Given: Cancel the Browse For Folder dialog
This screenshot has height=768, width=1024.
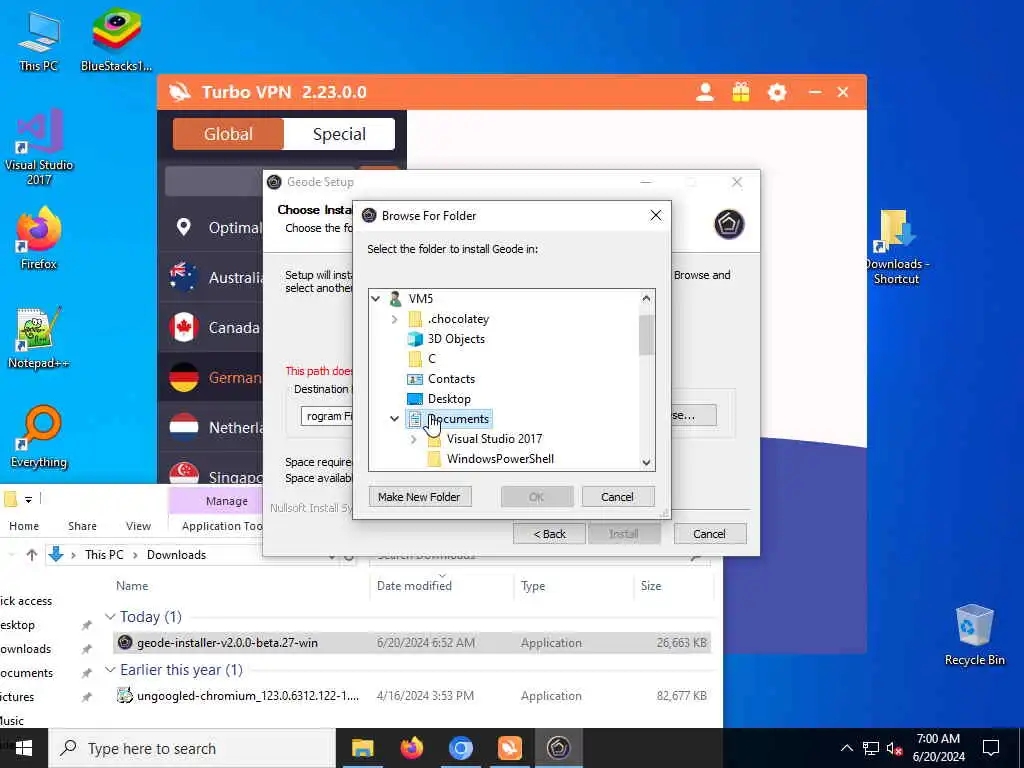Looking at the screenshot, I should (x=617, y=497).
